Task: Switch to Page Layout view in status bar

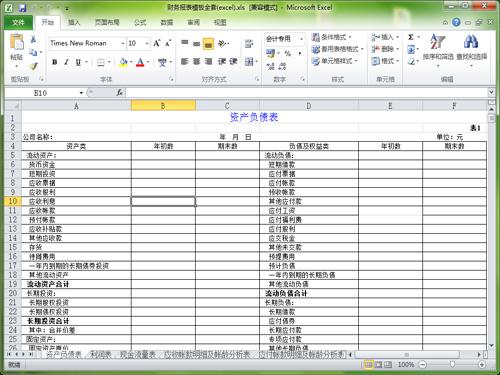Action: click(378, 365)
